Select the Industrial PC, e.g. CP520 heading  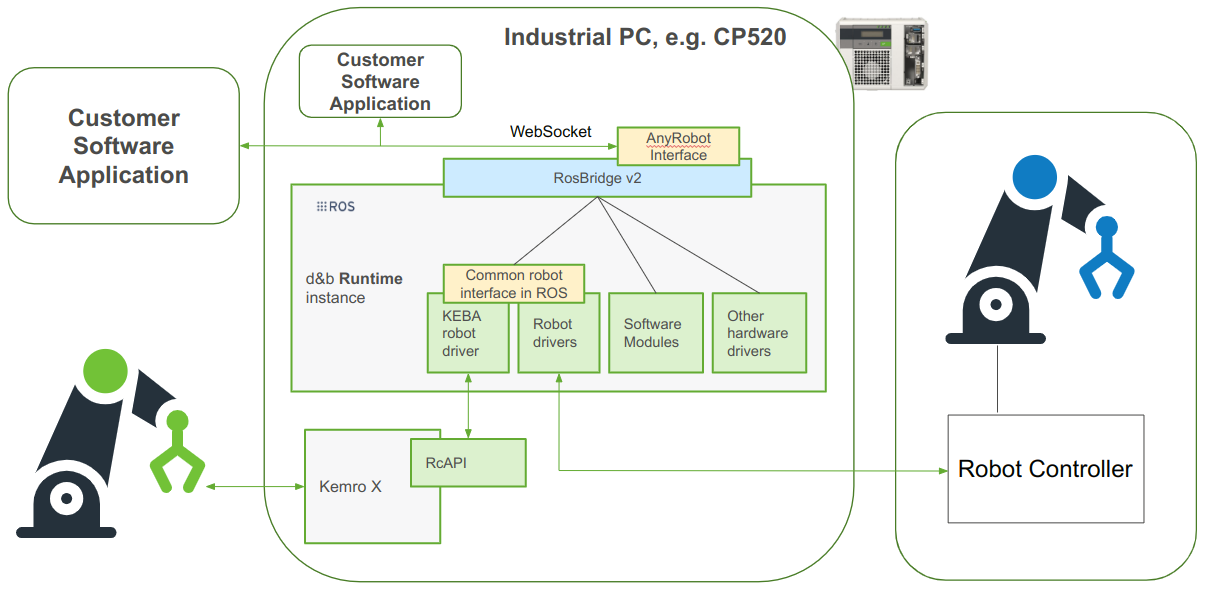[x=645, y=38]
